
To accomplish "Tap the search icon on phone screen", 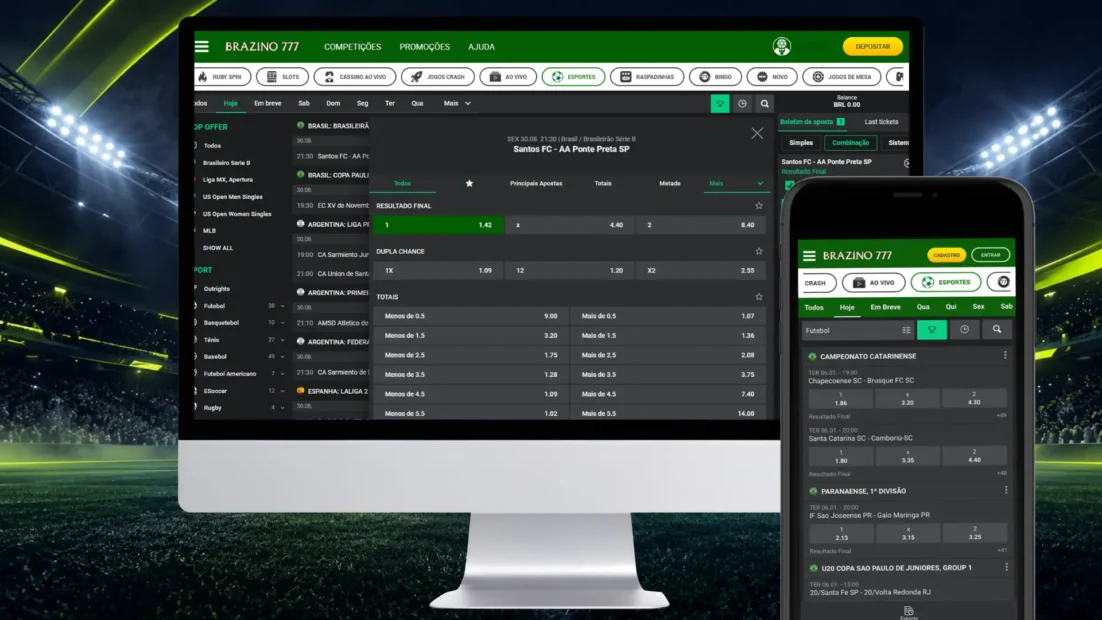I will pos(997,330).
